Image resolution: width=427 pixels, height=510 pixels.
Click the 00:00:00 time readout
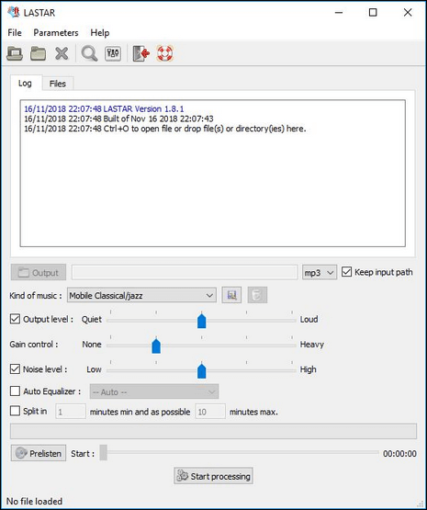tap(399, 453)
